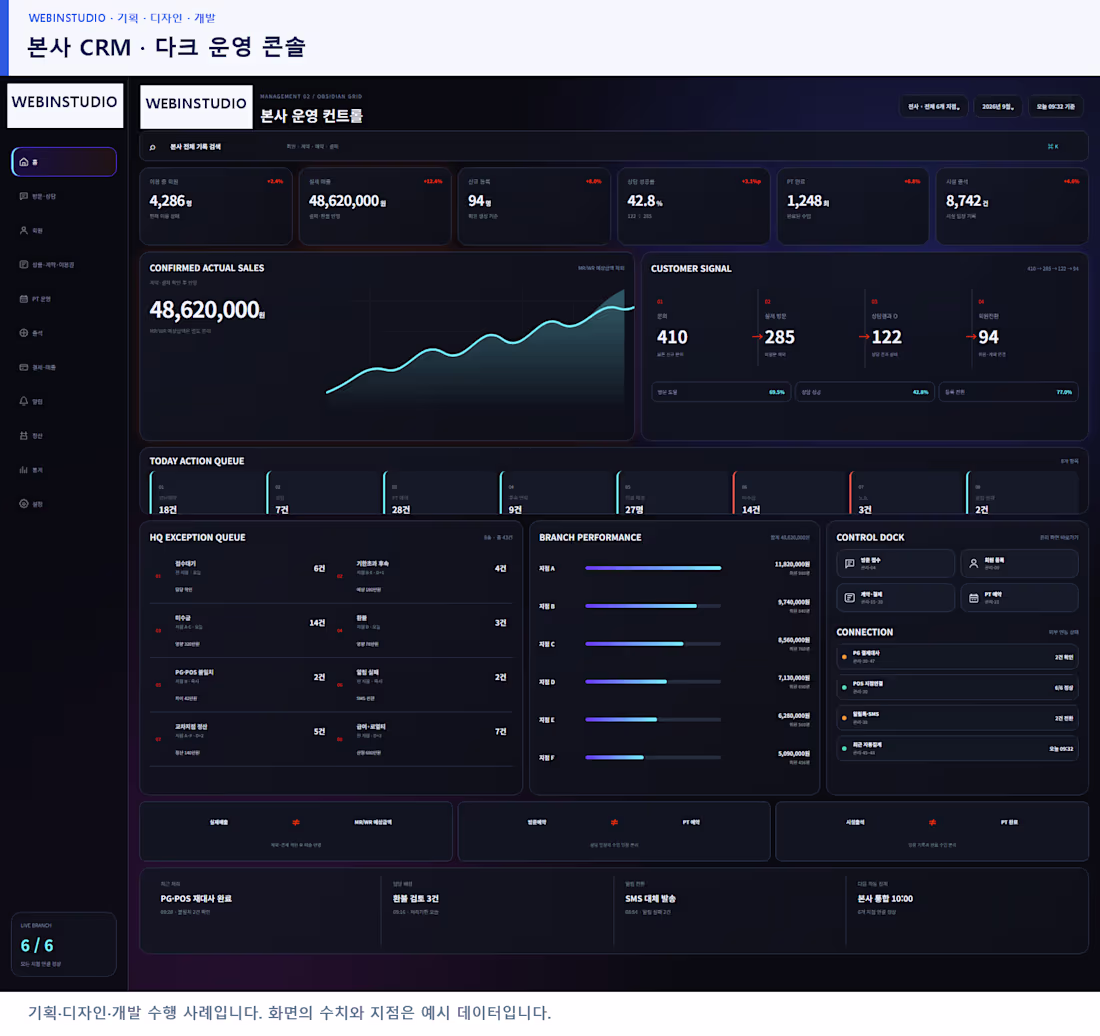
Task: Select the 1,248회 PT 완료 KPI card
Action: point(853,206)
